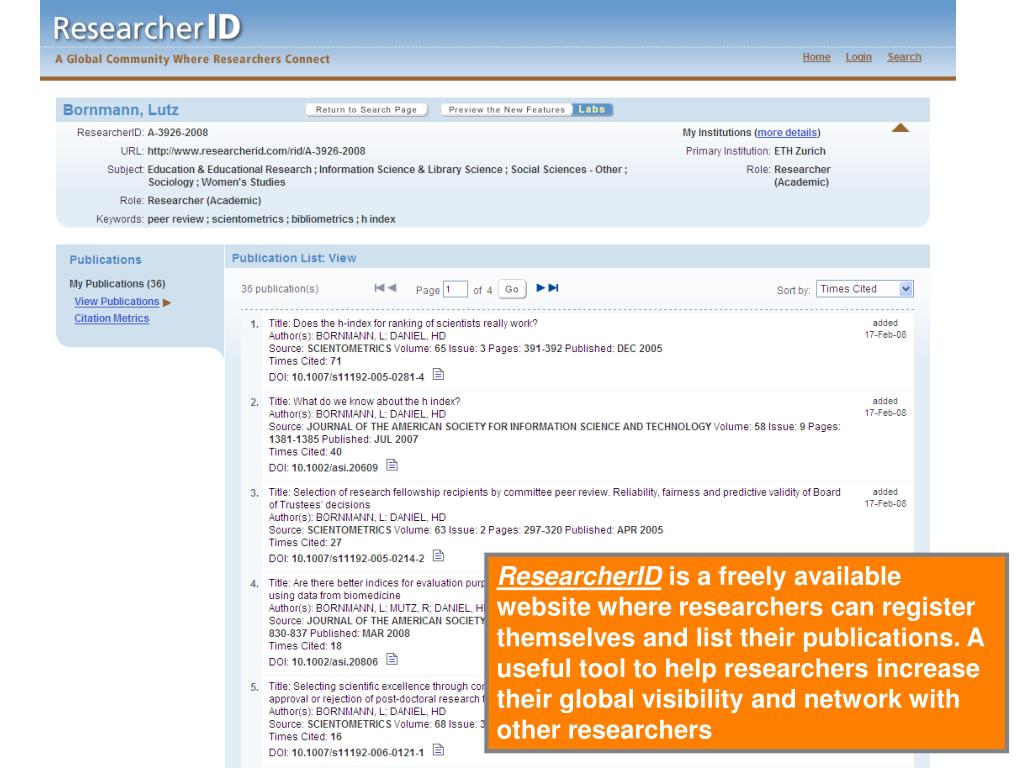Open the Home link
This screenshot has height=768, width=1024.
tap(816, 57)
